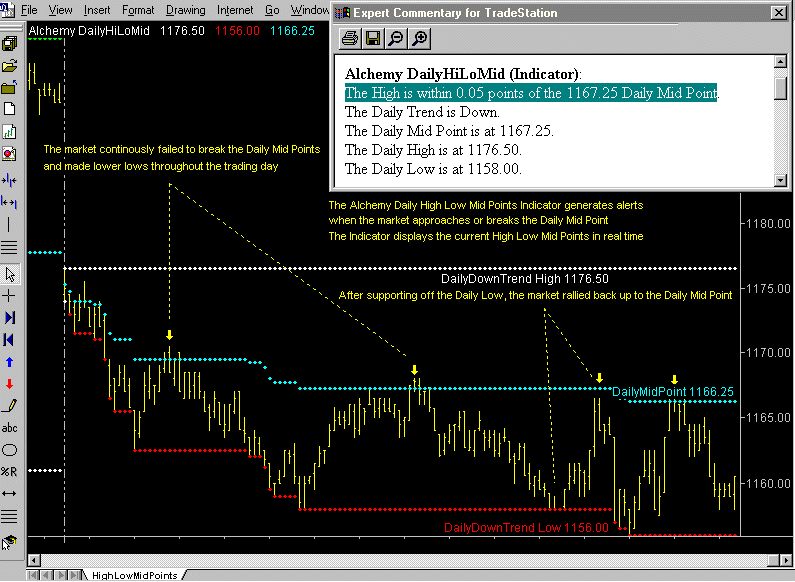Image resolution: width=795 pixels, height=582 pixels.
Task: Click 'The Daily Trend is Down.' line
Action: click(x=422, y=112)
